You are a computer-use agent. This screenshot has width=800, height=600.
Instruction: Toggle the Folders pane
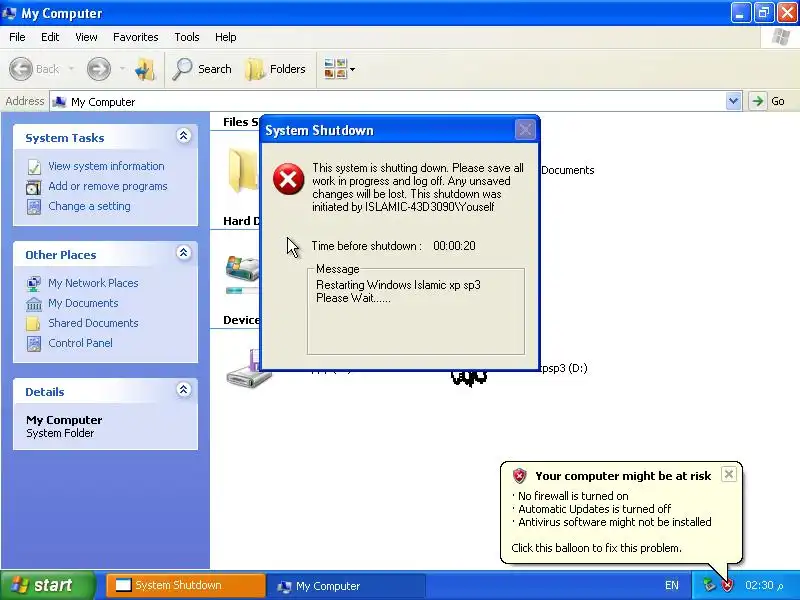pos(276,69)
